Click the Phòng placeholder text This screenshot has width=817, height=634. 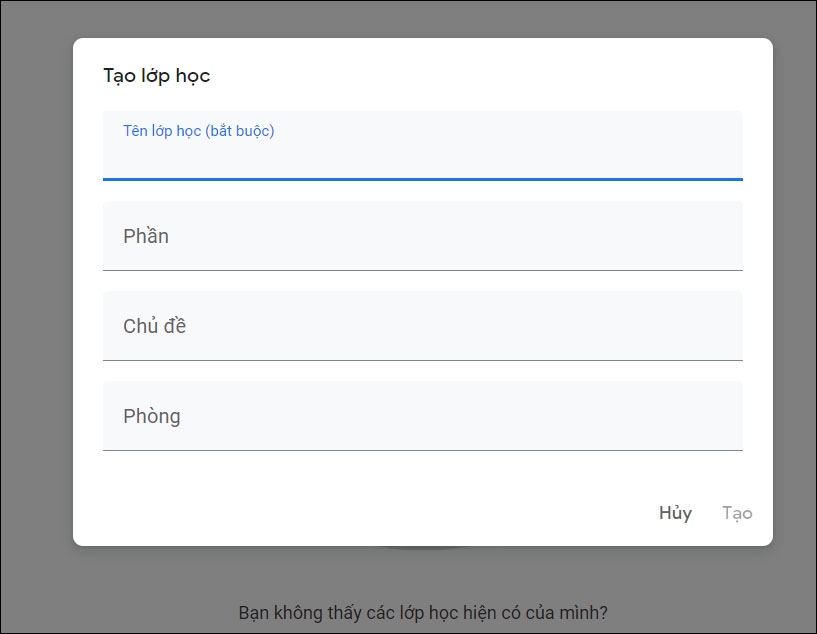coord(150,415)
